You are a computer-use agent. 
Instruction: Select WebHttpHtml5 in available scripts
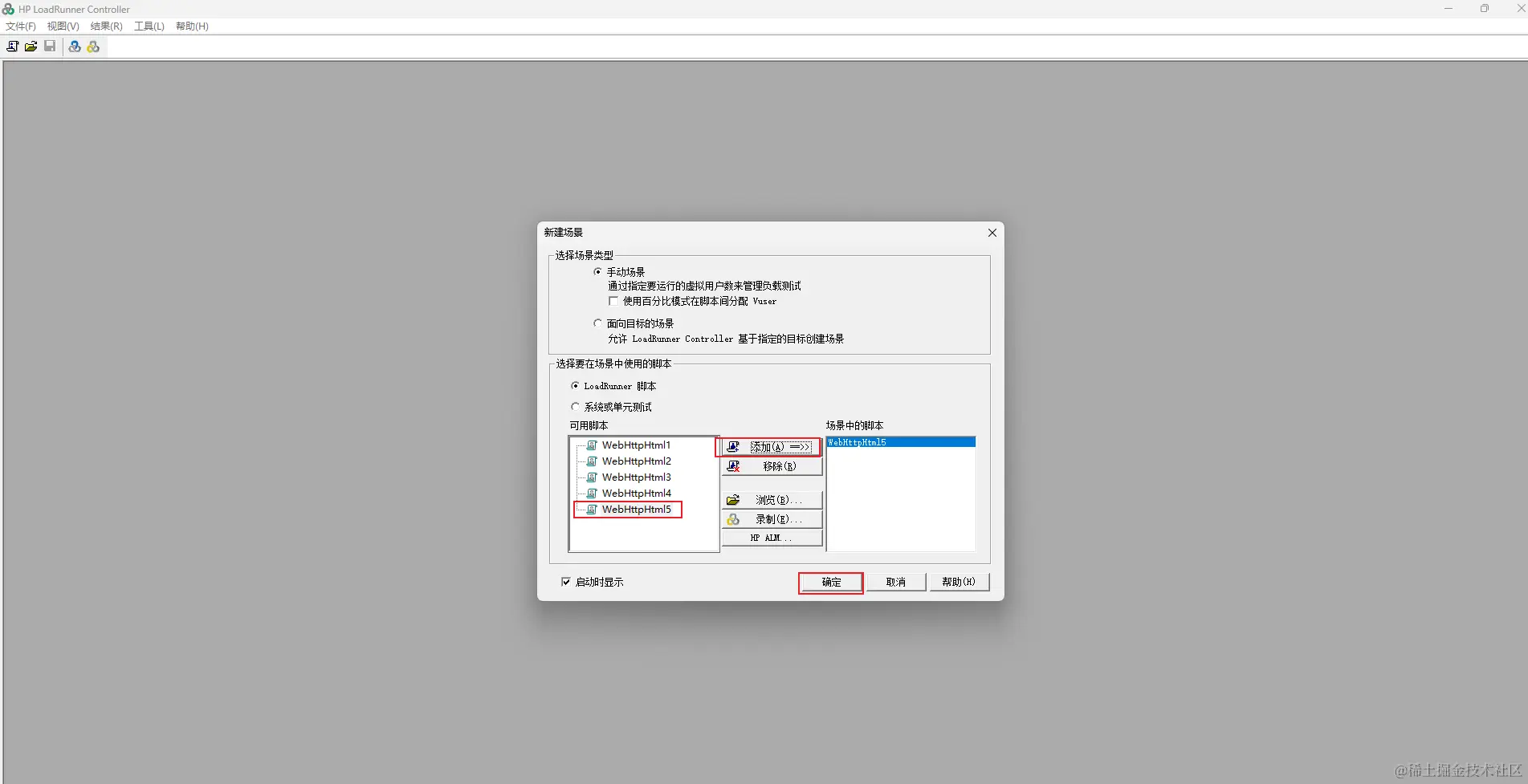[x=636, y=510]
